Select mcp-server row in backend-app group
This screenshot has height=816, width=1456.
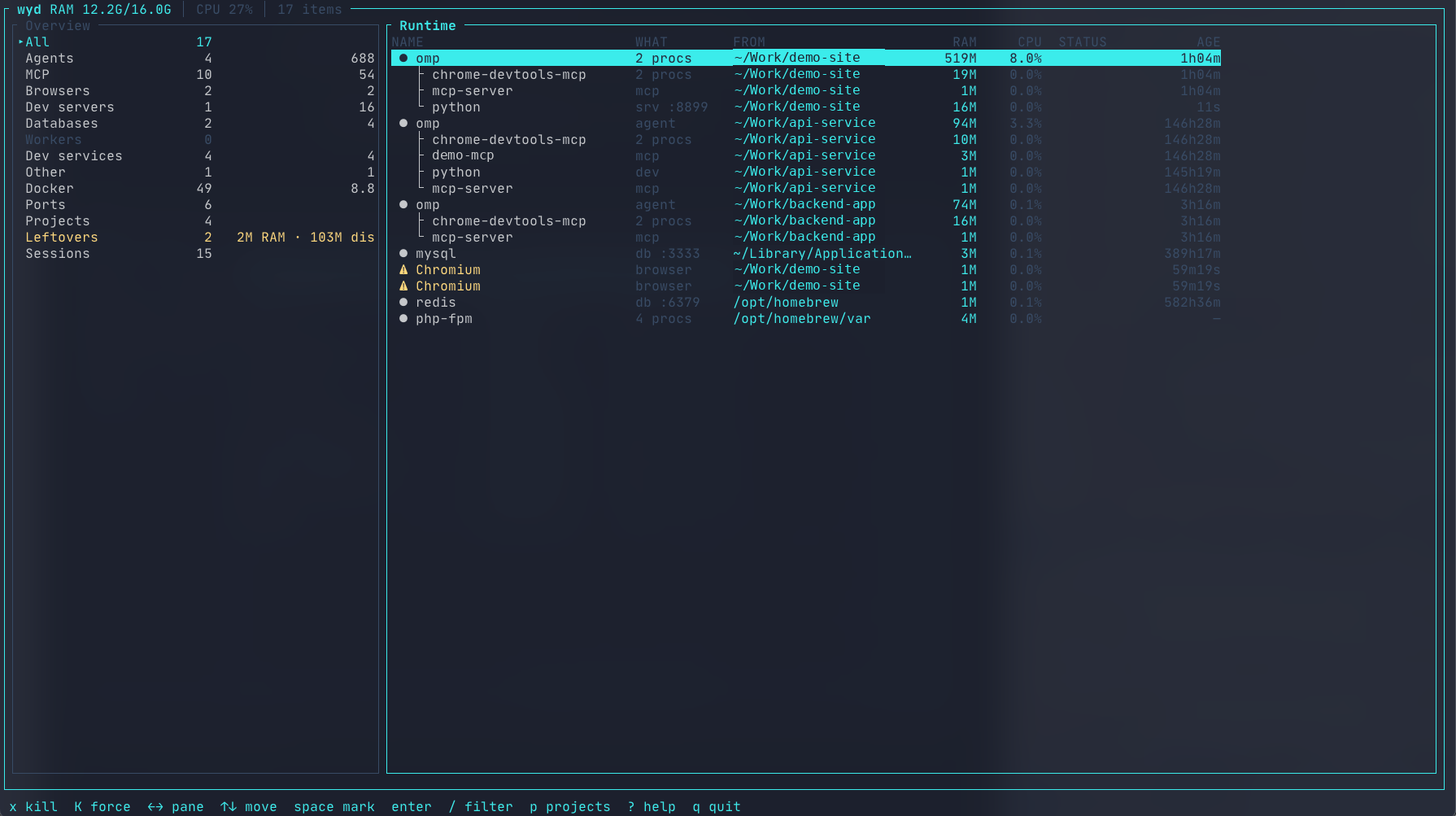click(x=806, y=237)
